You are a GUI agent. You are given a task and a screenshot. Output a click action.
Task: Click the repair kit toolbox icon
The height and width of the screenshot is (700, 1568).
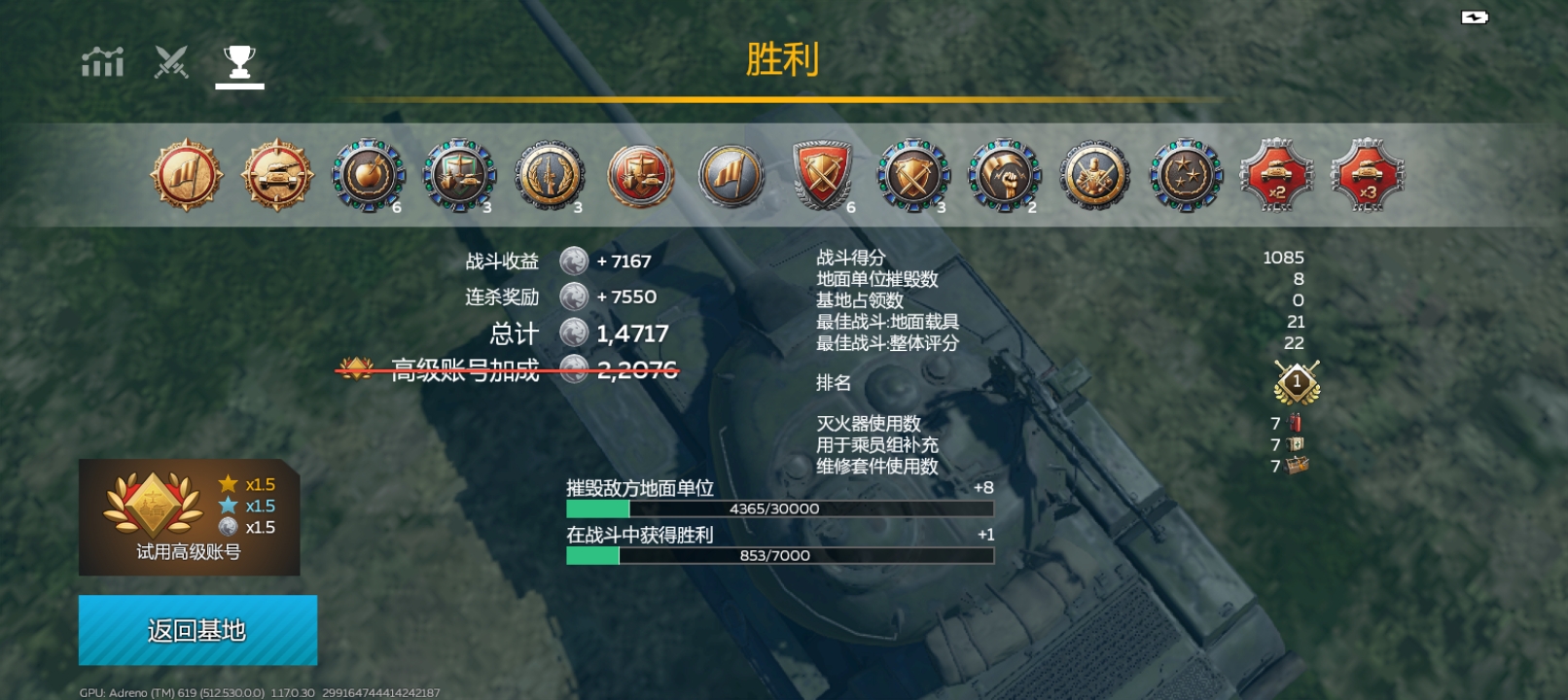click(1297, 466)
